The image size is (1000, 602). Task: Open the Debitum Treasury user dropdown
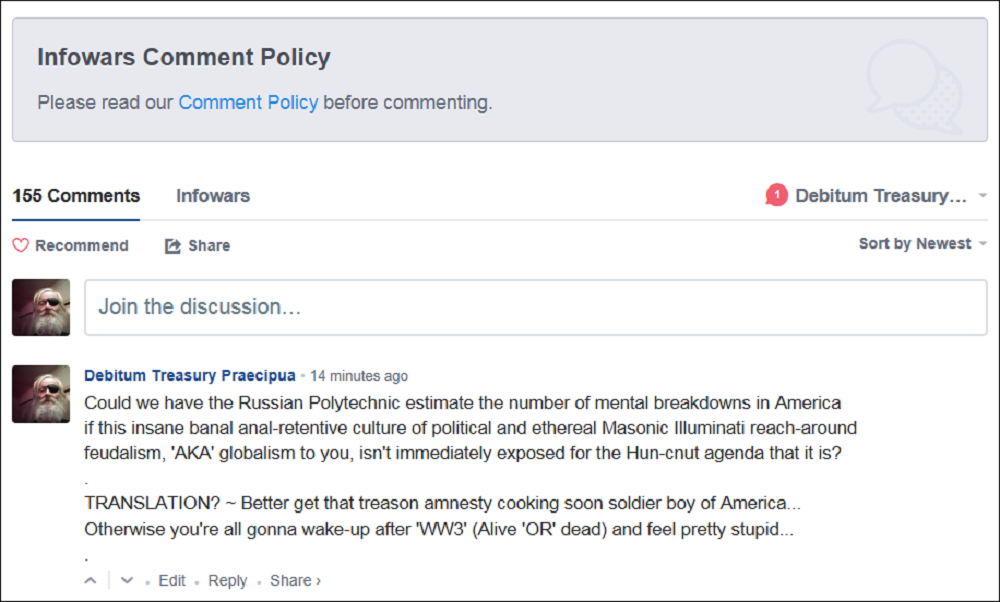coord(984,196)
